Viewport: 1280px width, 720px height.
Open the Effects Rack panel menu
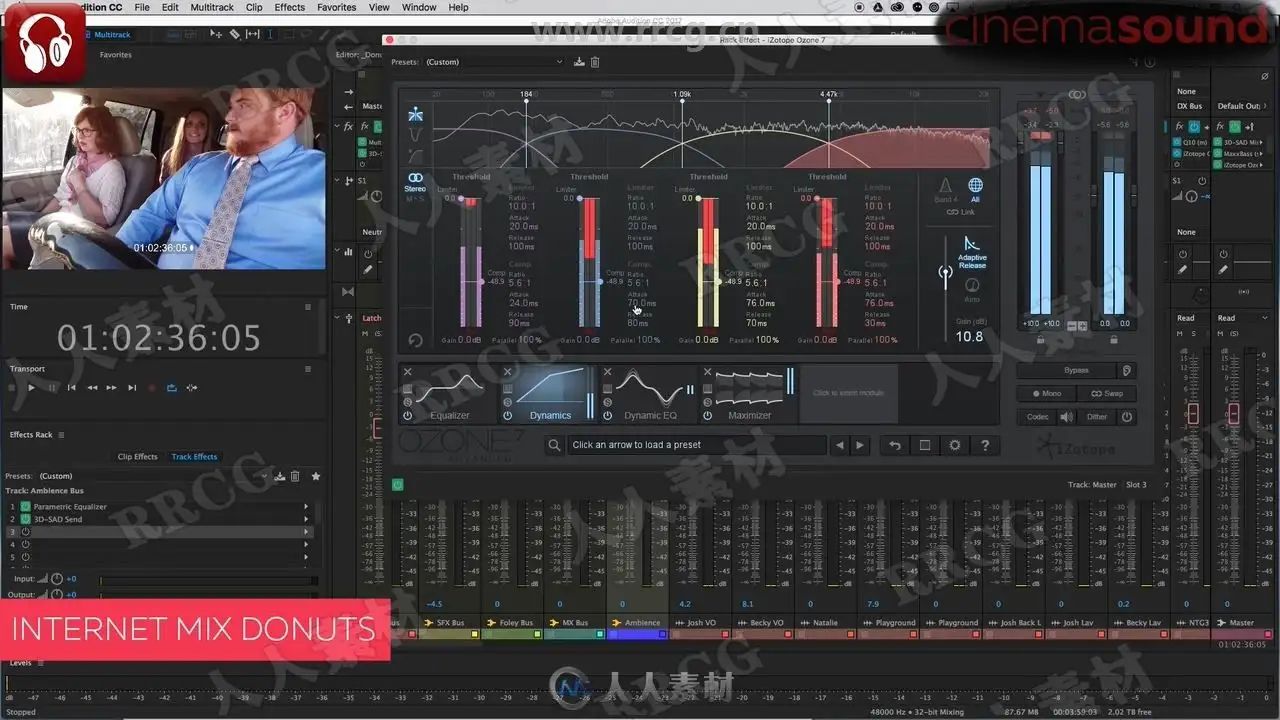pyautogui.click(x=61, y=435)
